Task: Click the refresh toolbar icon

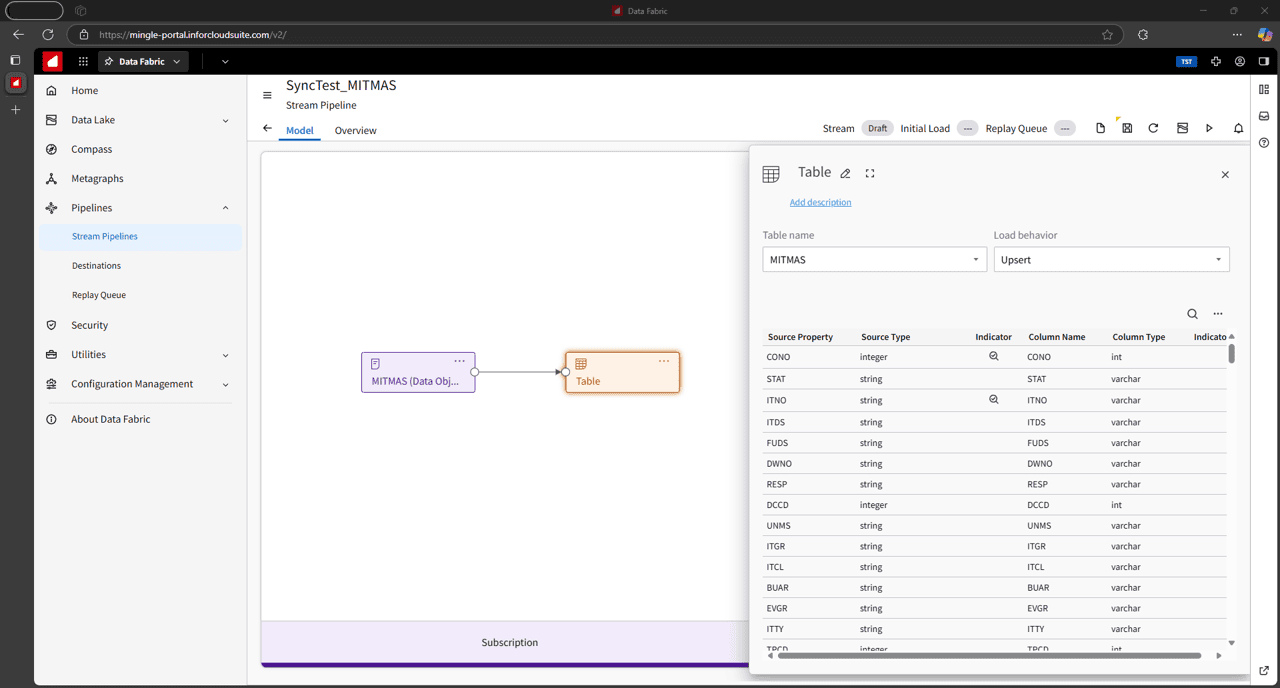Action: pos(1153,128)
